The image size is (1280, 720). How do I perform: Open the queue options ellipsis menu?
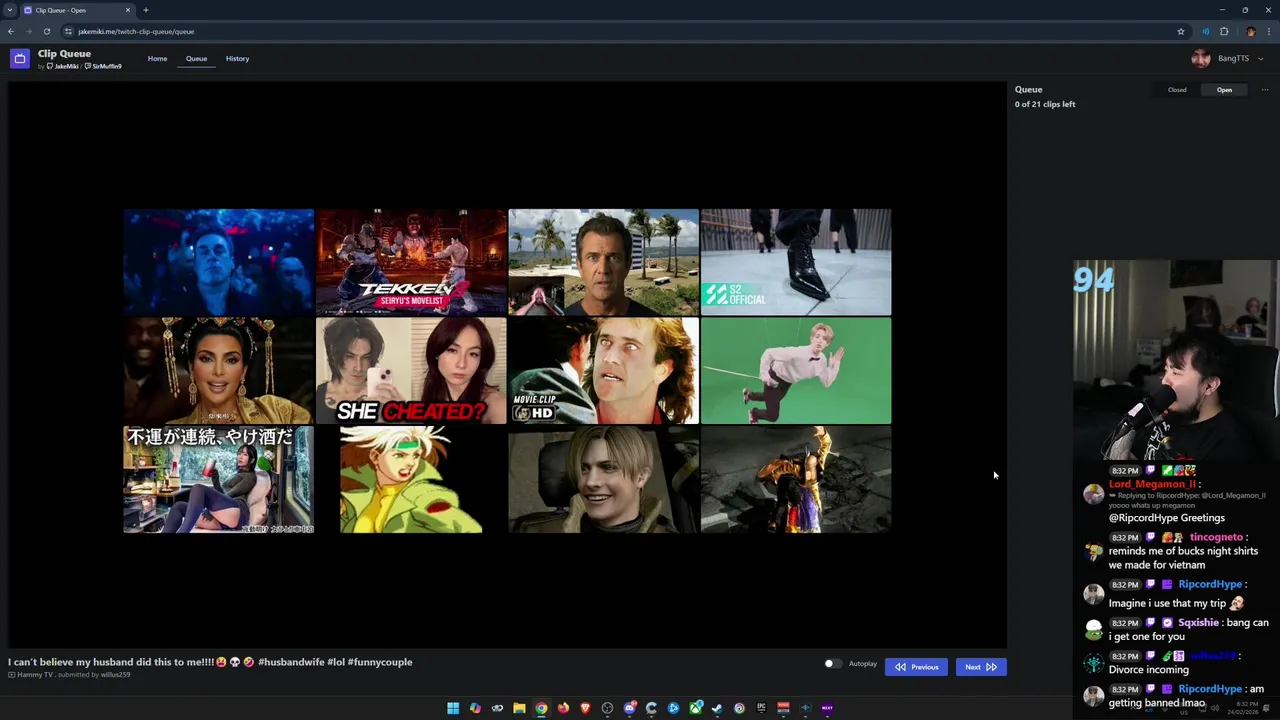click(x=1264, y=90)
